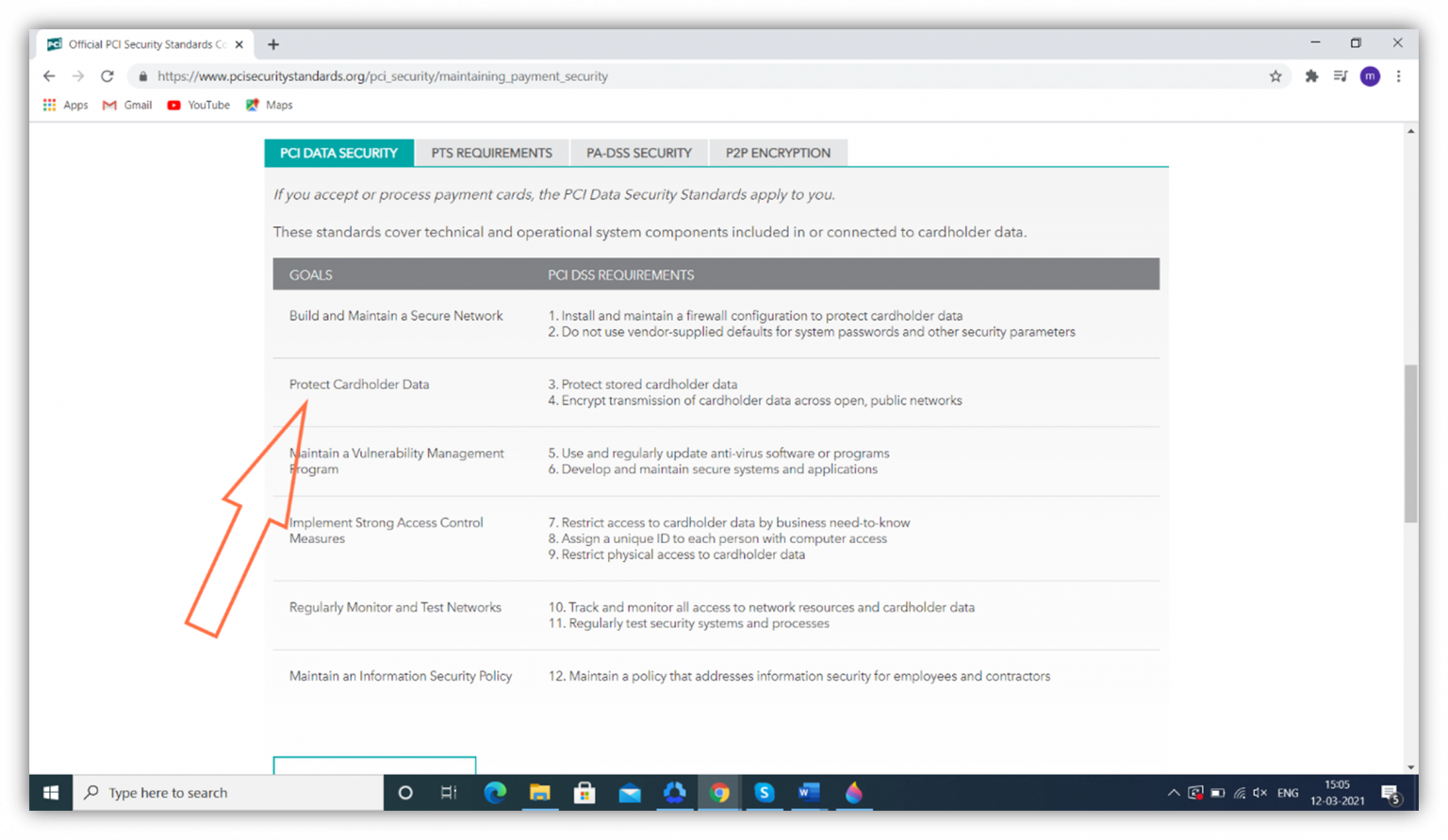Open Word from the taskbar
This screenshot has height=840, width=1448.
809,793
